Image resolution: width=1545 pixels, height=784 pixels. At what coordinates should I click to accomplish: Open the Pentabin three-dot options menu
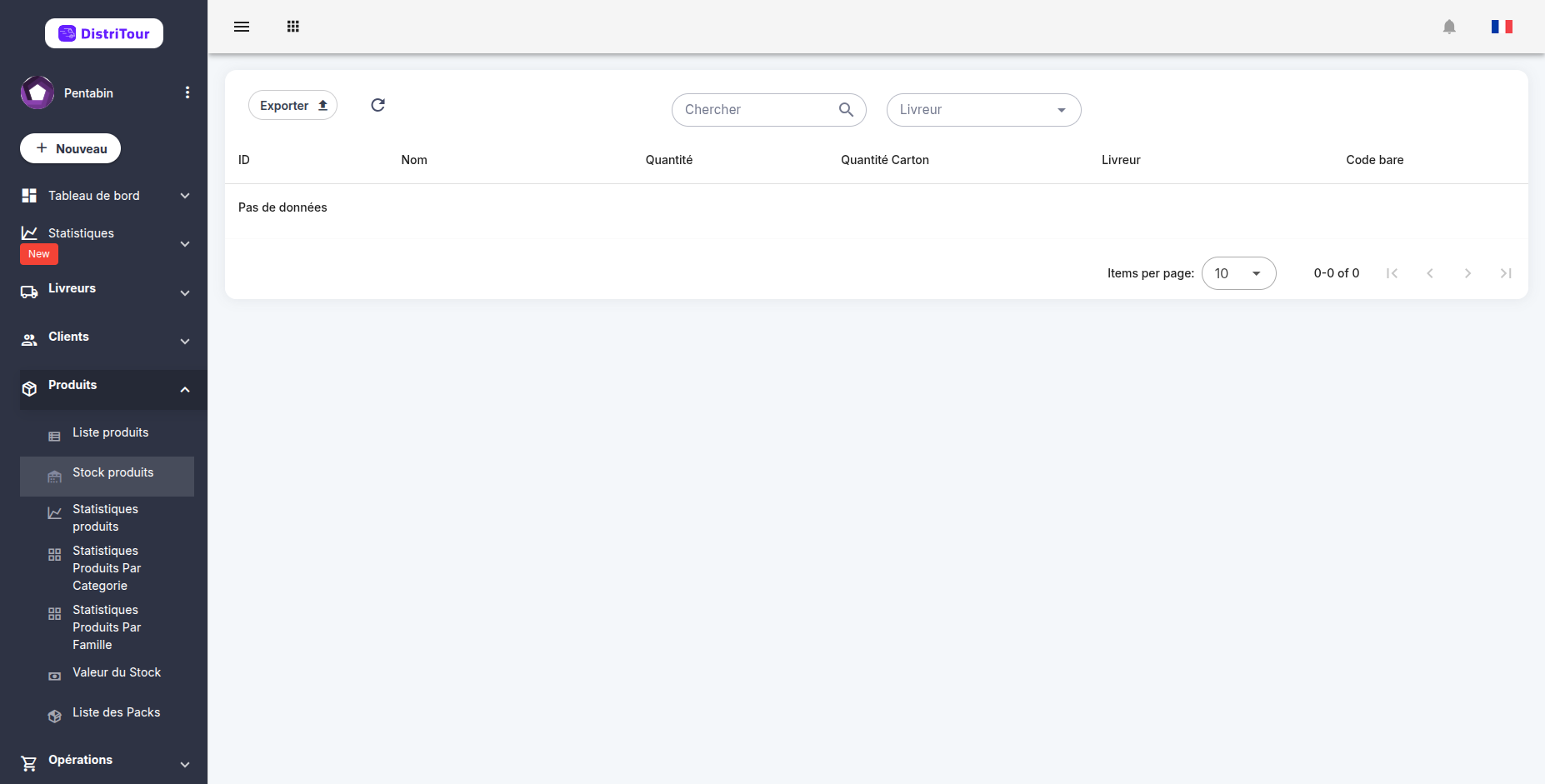click(x=187, y=92)
